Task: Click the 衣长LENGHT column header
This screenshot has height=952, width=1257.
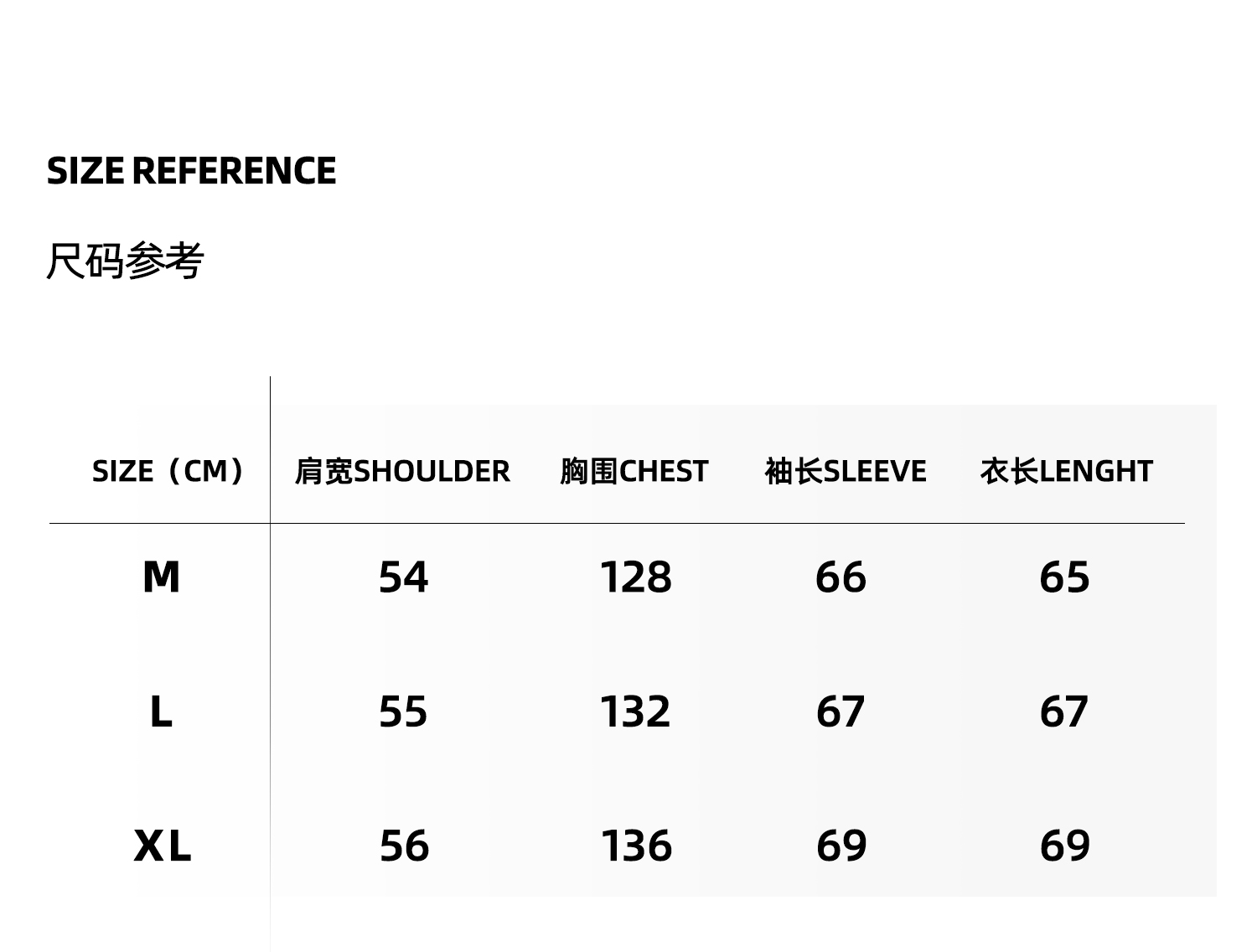Action: click(x=1066, y=471)
